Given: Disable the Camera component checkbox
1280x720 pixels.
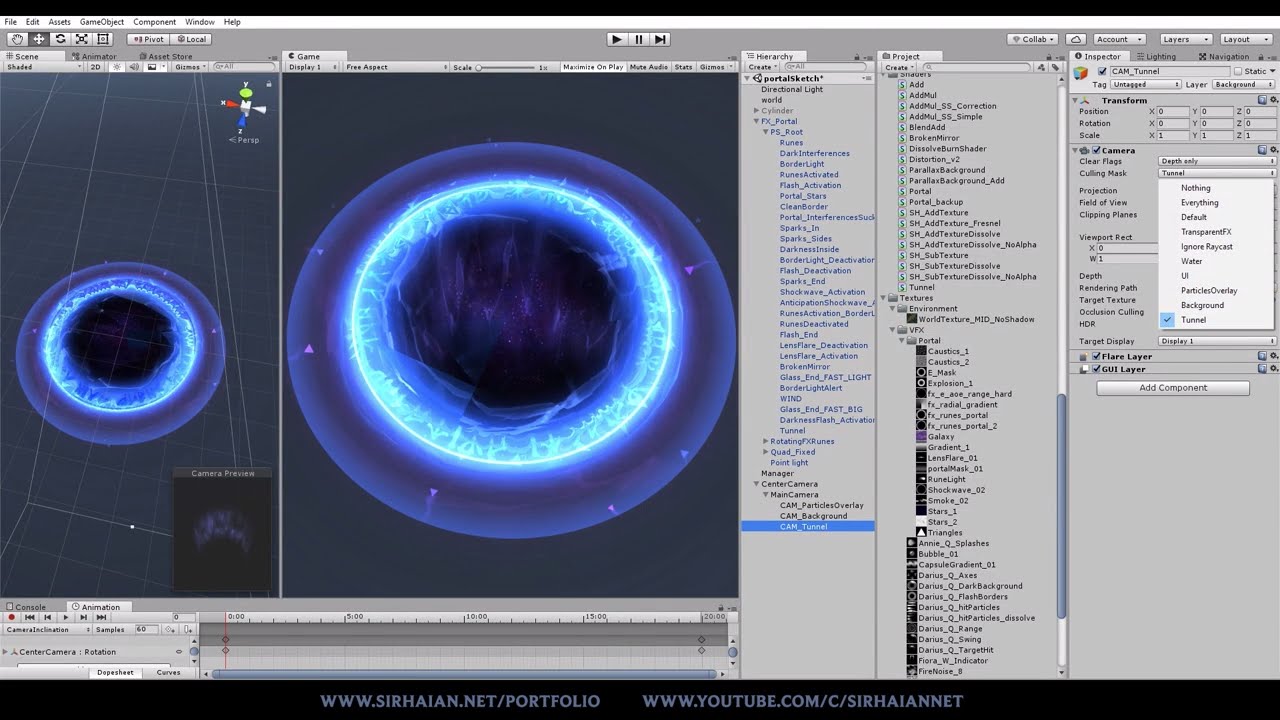Looking at the screenshot, I should [1096, 150].
